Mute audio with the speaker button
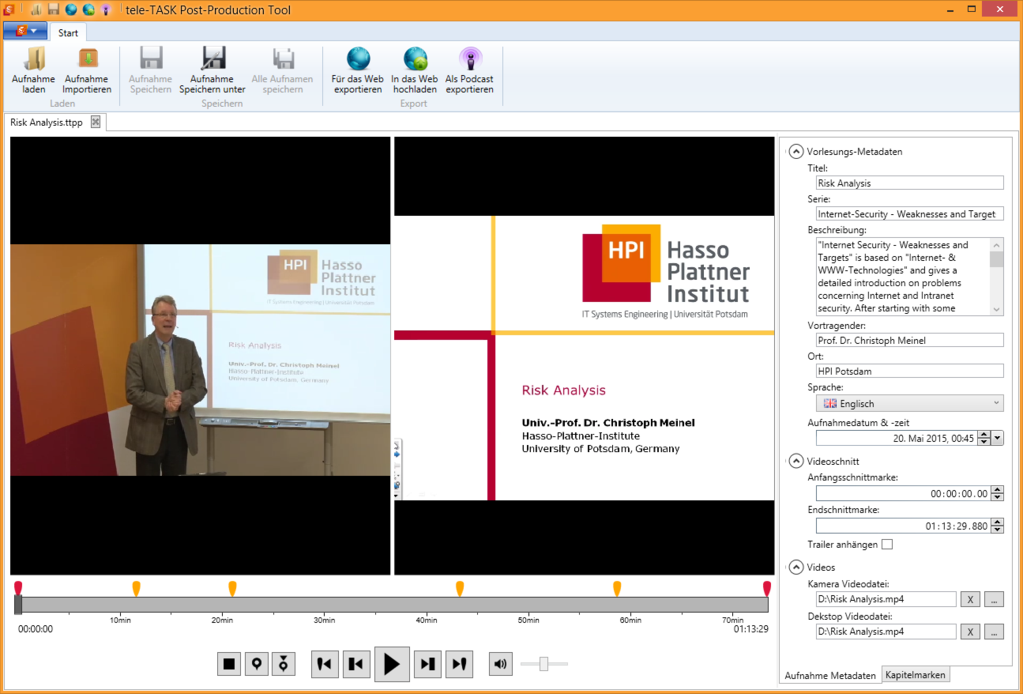The width and height of the screenshot is (1023, 694). [501, 663]
